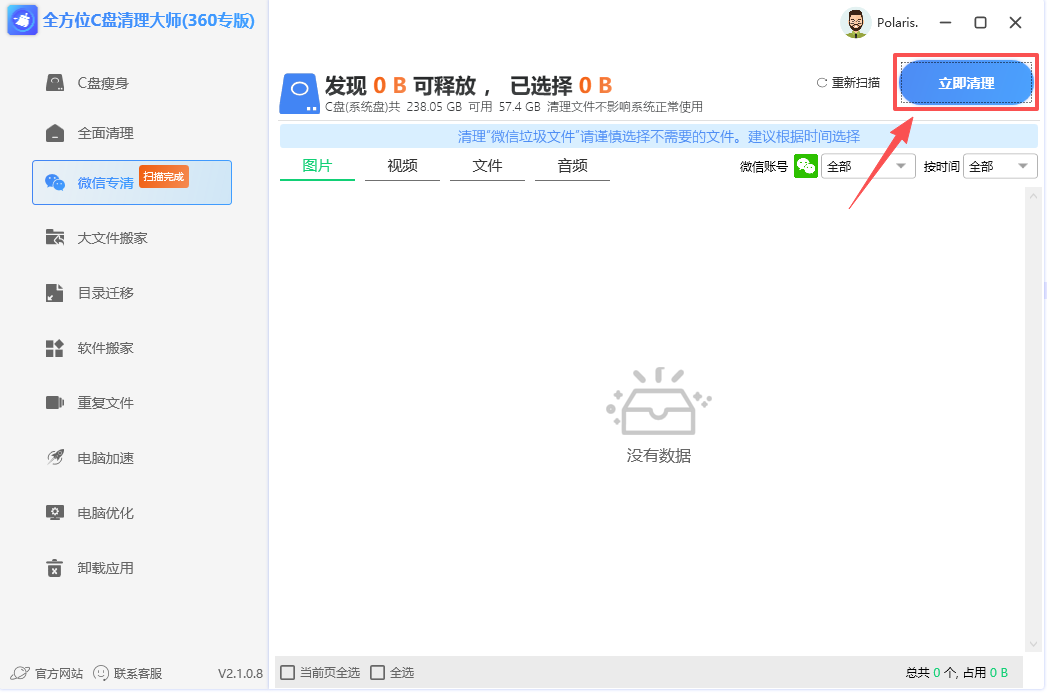Enable the 全选 checkbox

point(377,673)
